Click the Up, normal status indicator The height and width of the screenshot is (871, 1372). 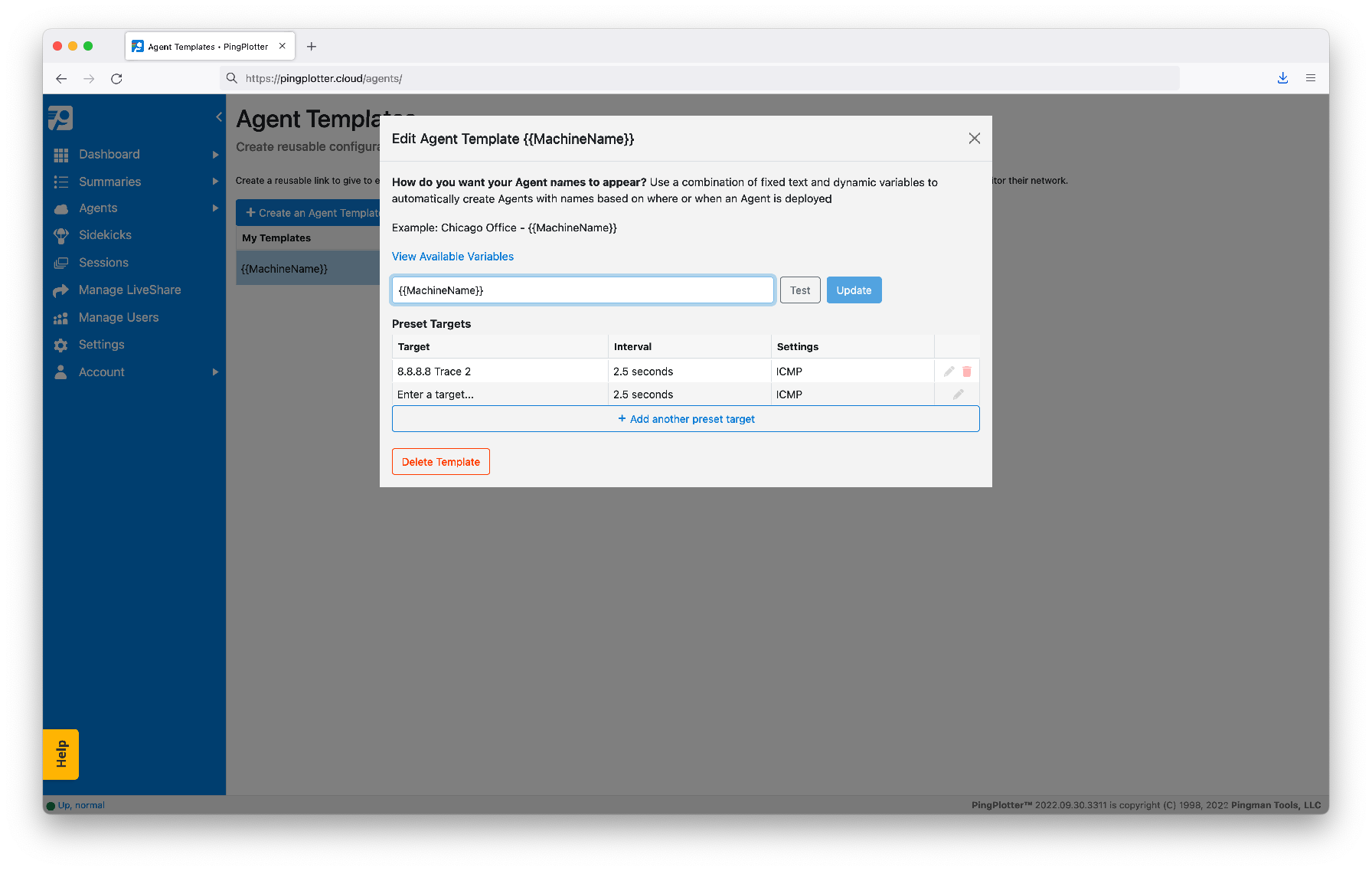point(76,805)
